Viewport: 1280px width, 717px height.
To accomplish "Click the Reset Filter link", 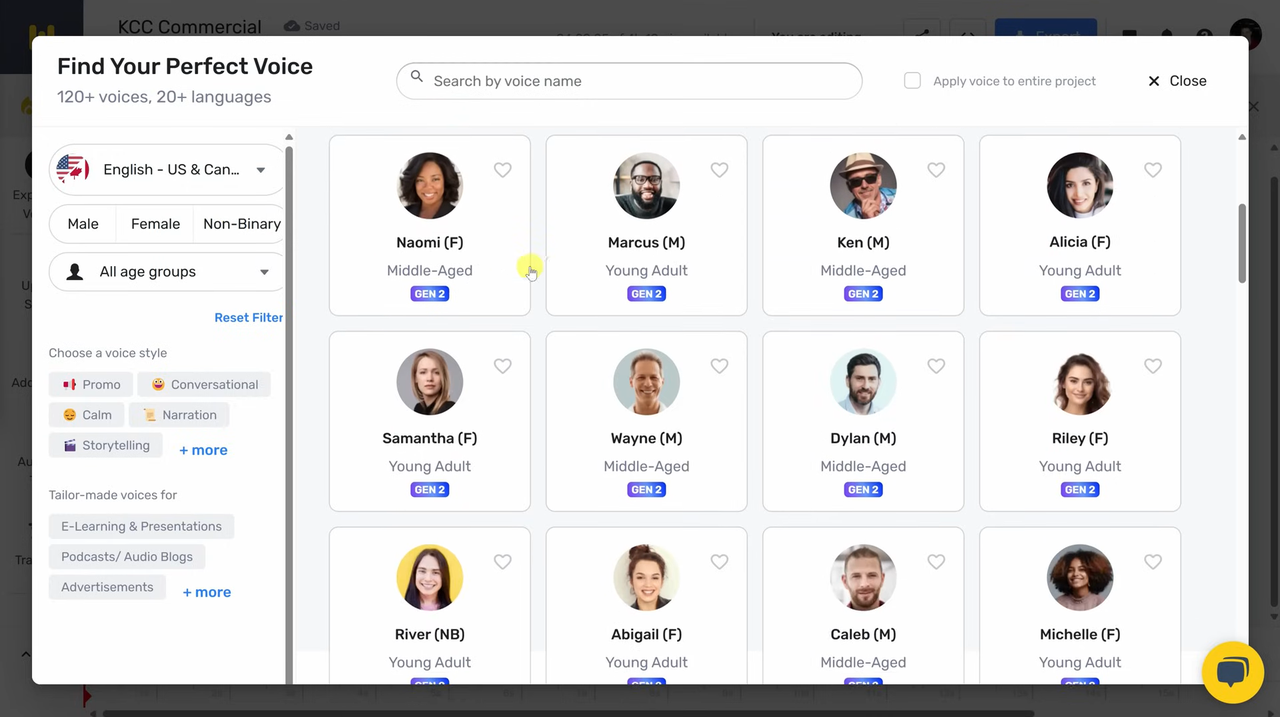I will click(x=248, y=318).
